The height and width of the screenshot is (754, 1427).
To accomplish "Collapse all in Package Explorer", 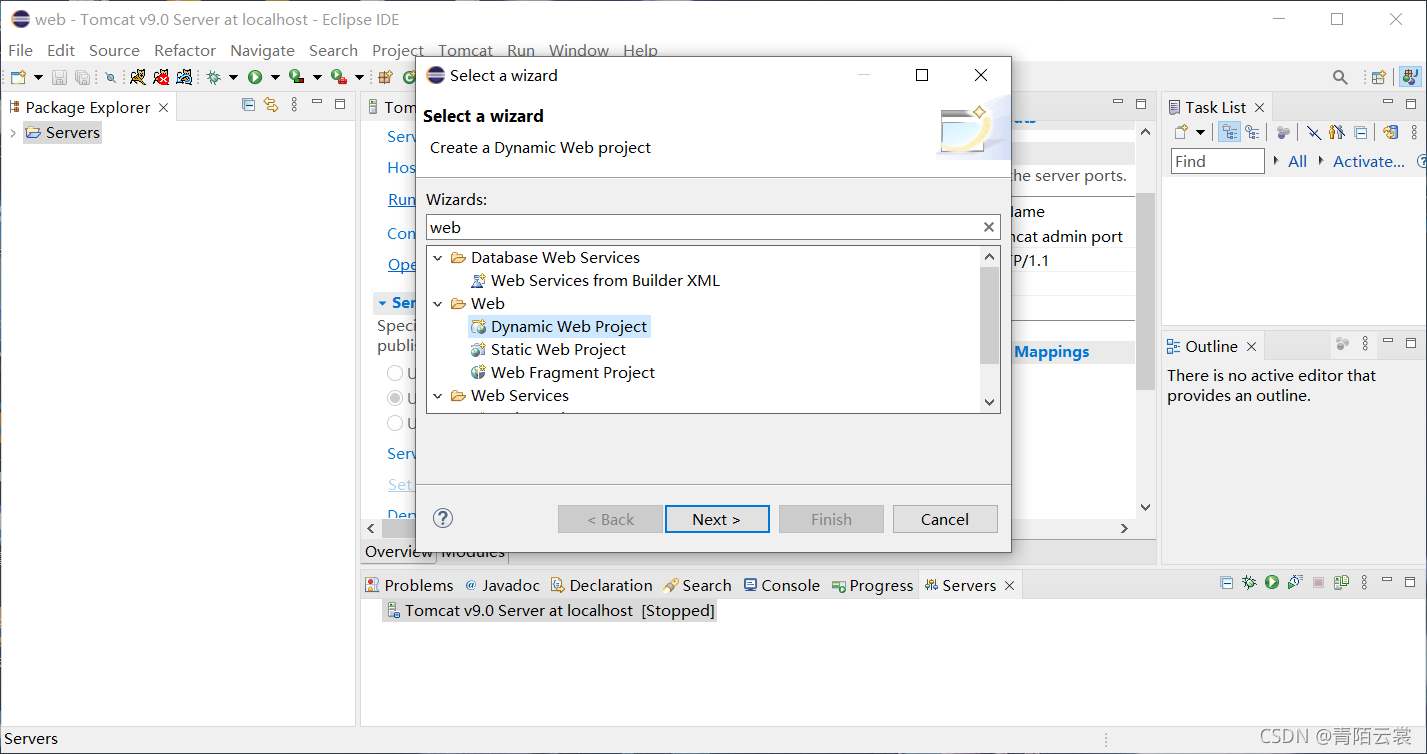I will pos(248,104).
